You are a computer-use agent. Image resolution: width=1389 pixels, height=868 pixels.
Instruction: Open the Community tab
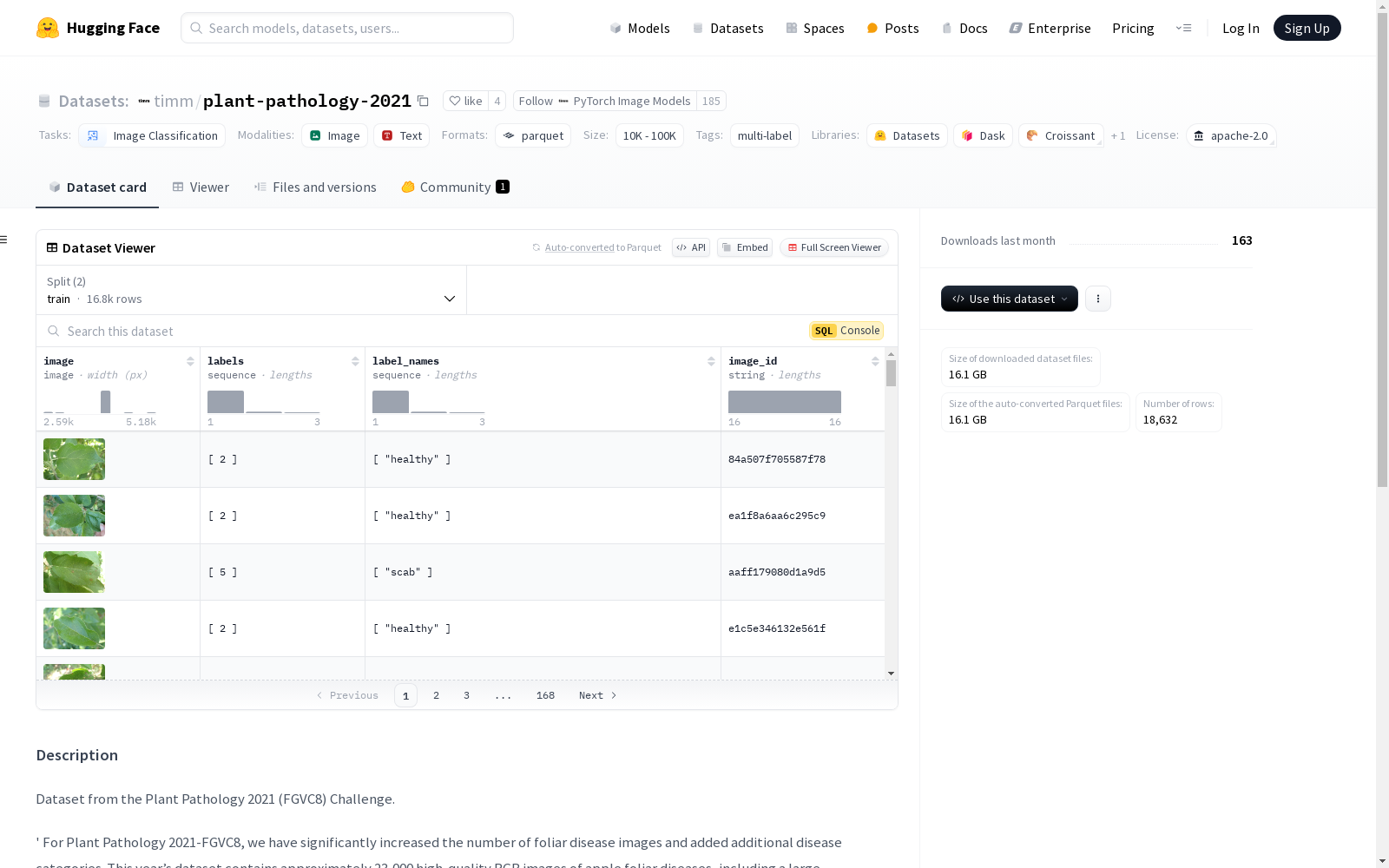pyautogui.click(x=455, y=187)
